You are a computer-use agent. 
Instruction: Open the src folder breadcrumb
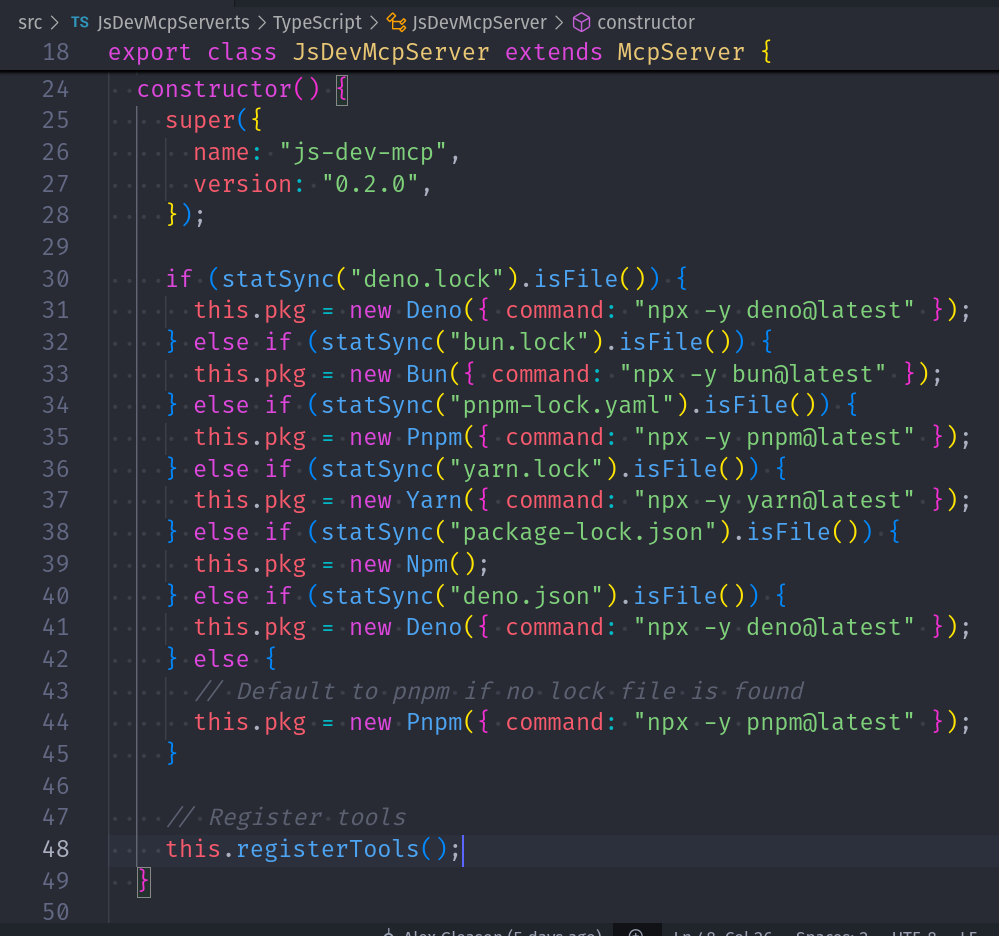point(30,22)
